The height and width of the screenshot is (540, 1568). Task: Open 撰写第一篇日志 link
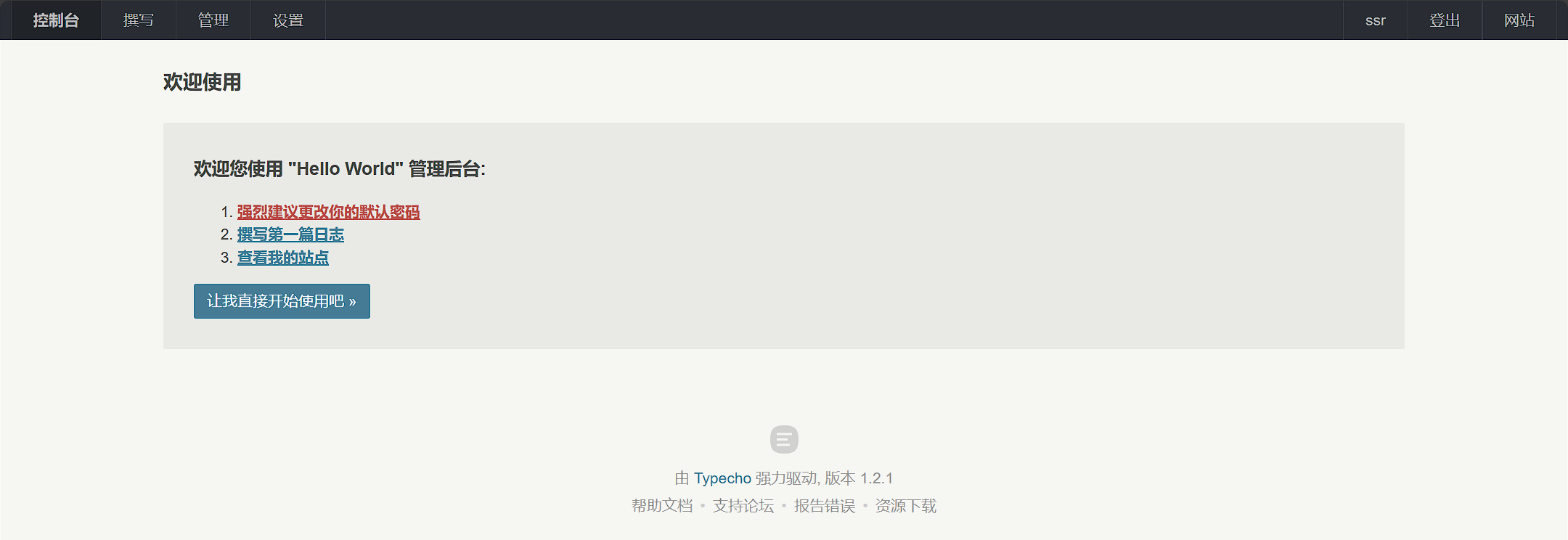[x=290, y=234]
